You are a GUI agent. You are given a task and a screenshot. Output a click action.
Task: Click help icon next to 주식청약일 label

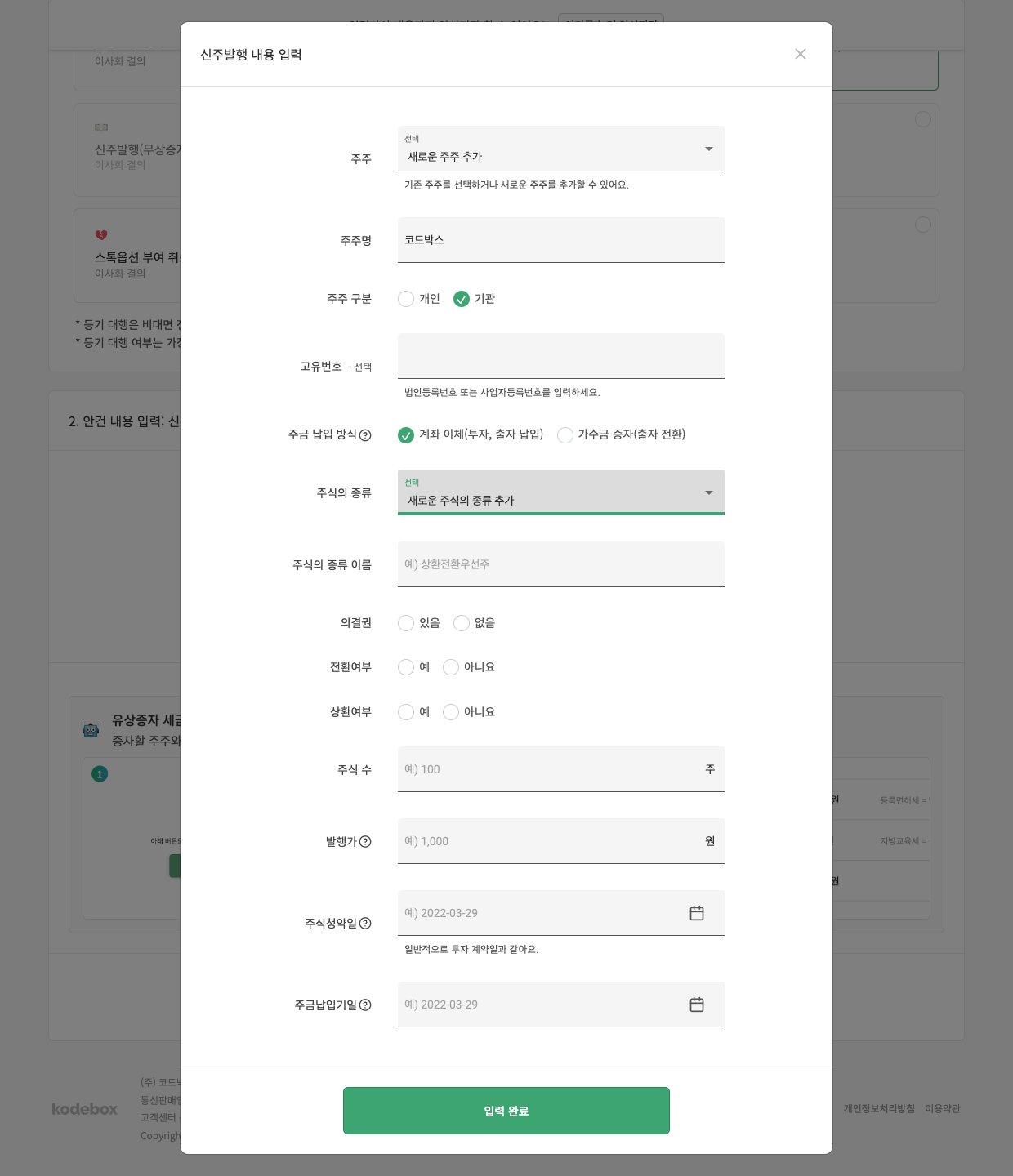pos(365,924)
